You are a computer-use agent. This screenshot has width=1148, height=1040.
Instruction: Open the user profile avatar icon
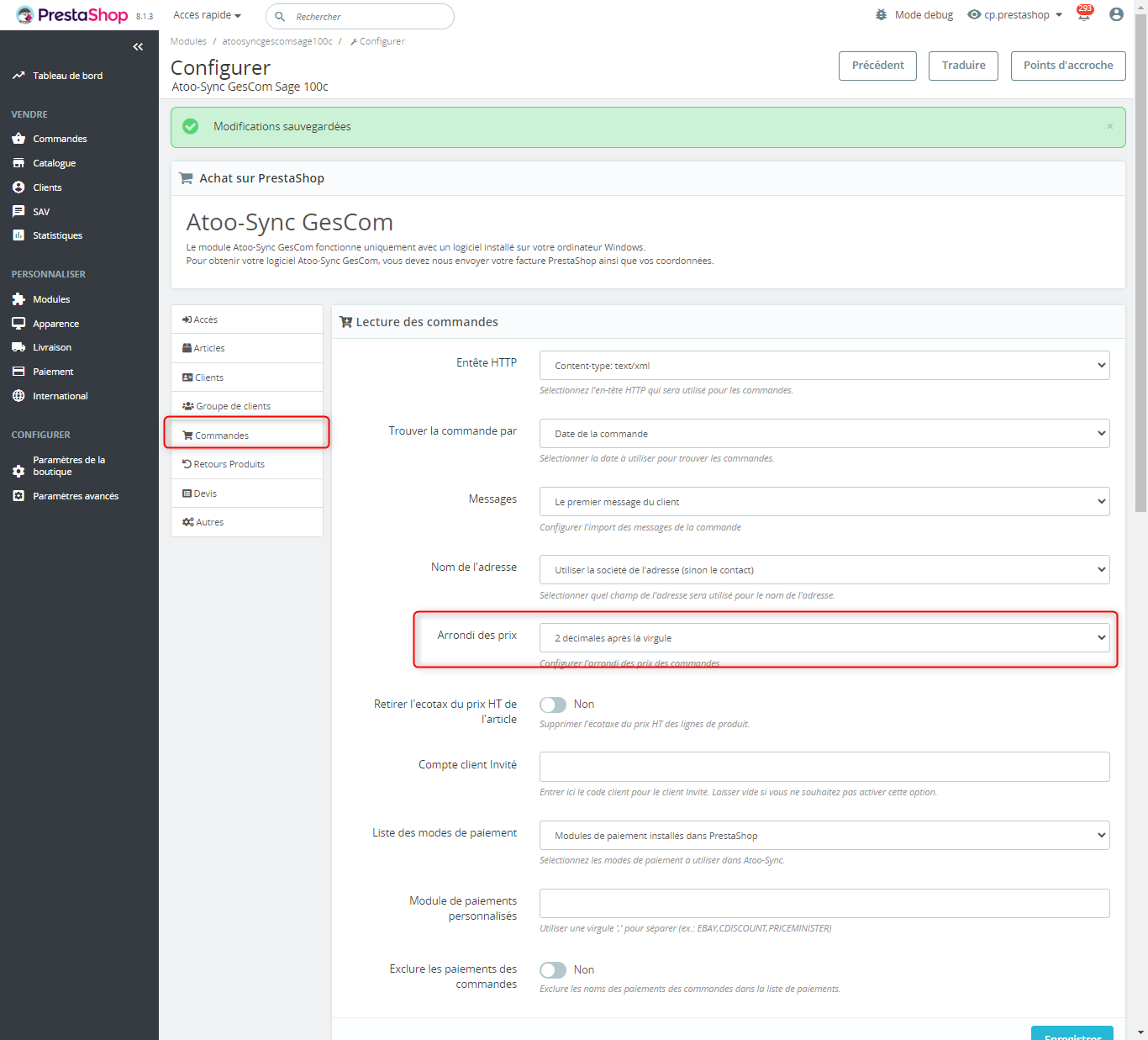pos(1116,14)
